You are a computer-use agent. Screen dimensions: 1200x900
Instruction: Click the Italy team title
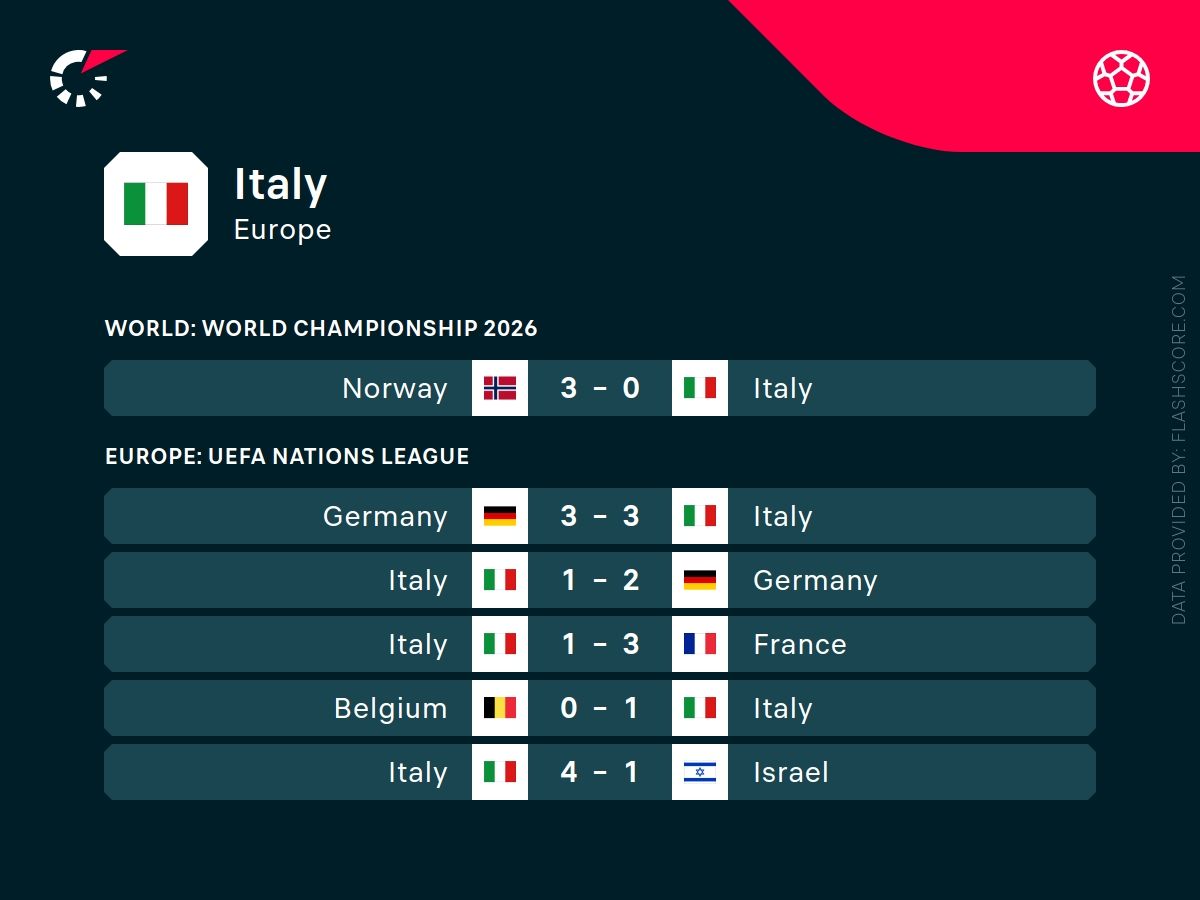pyautogui.click(x=281, y=184)
